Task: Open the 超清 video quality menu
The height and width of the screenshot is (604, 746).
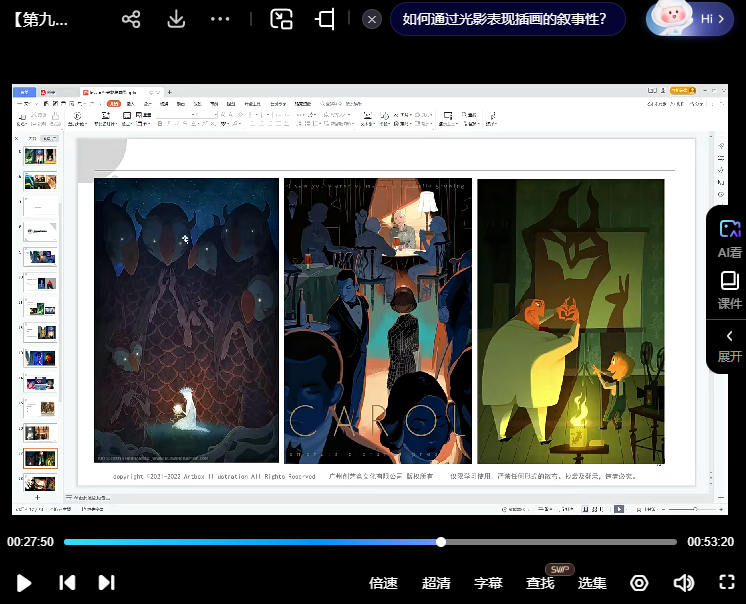Action: [436, 583]
